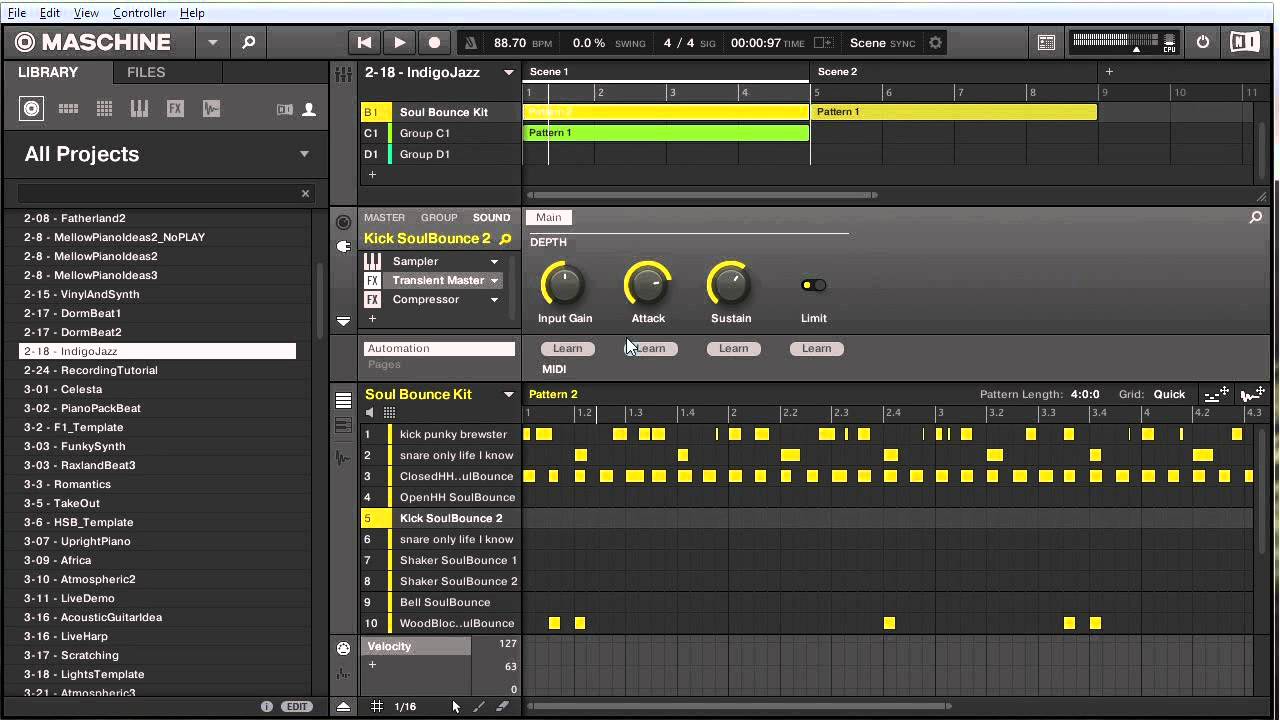Select Samples waveform file type icon
Viewport: 1280px width, 720px height.
point(211,109)
